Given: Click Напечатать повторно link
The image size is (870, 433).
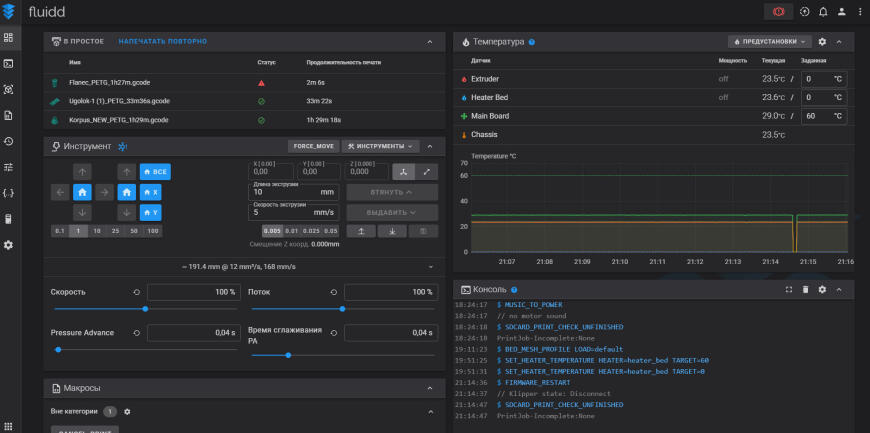Looking at the screenshot, I should pos(163,41).
